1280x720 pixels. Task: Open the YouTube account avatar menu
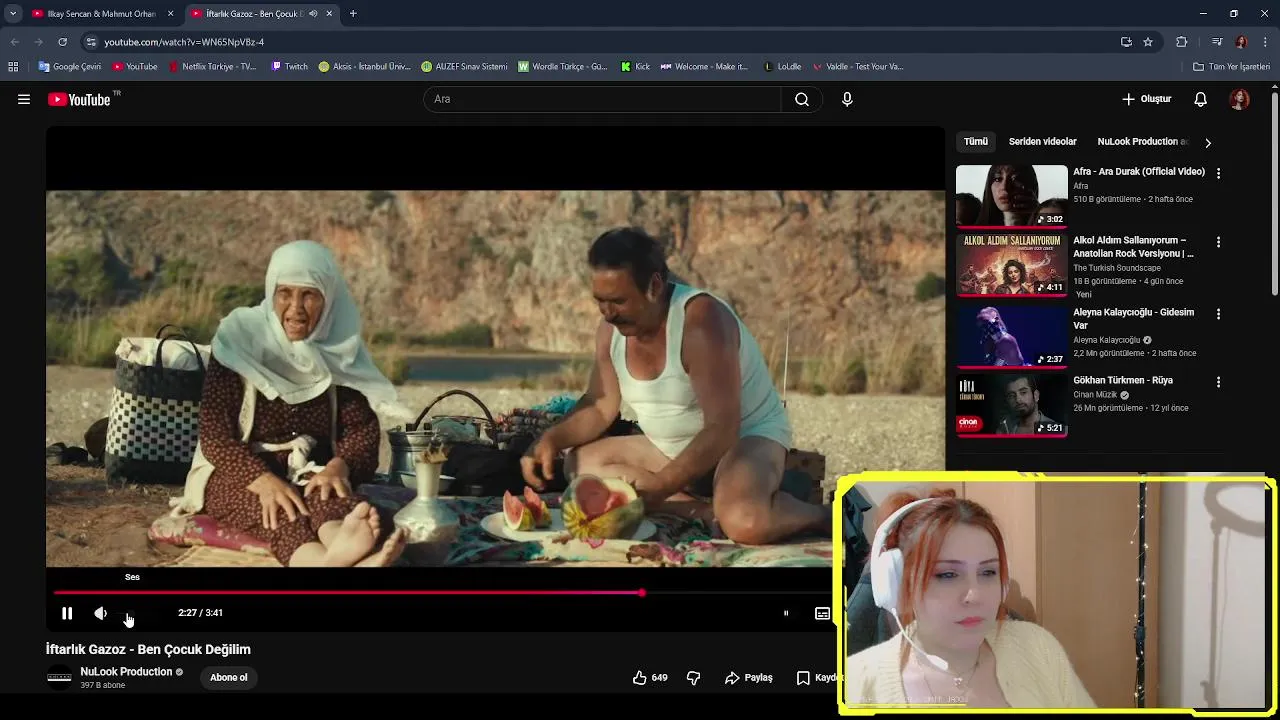(1239, 99)
